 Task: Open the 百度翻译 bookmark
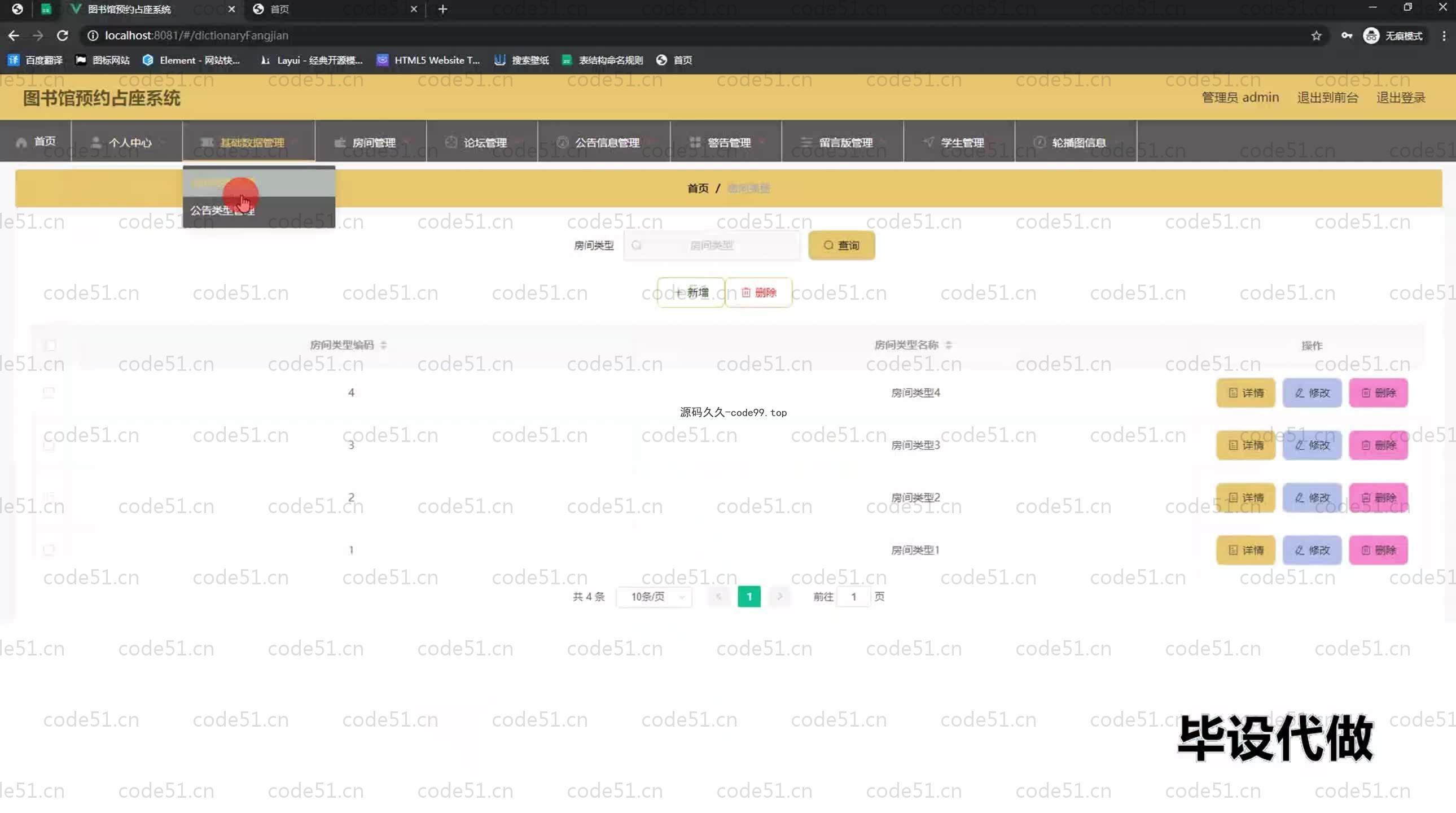click(x=36, y=60)
